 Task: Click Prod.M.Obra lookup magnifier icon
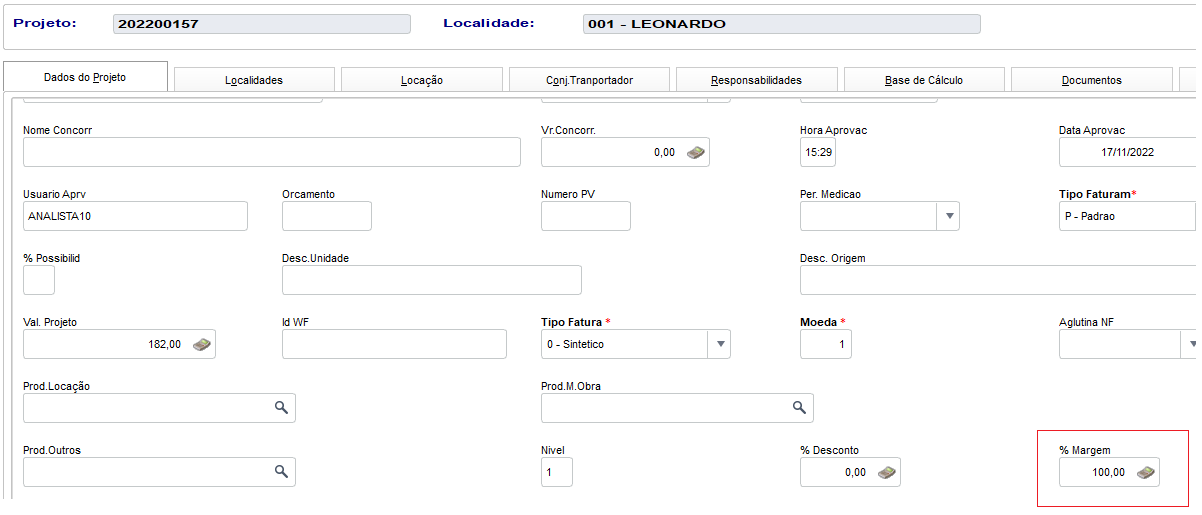[x=799, y=408]
